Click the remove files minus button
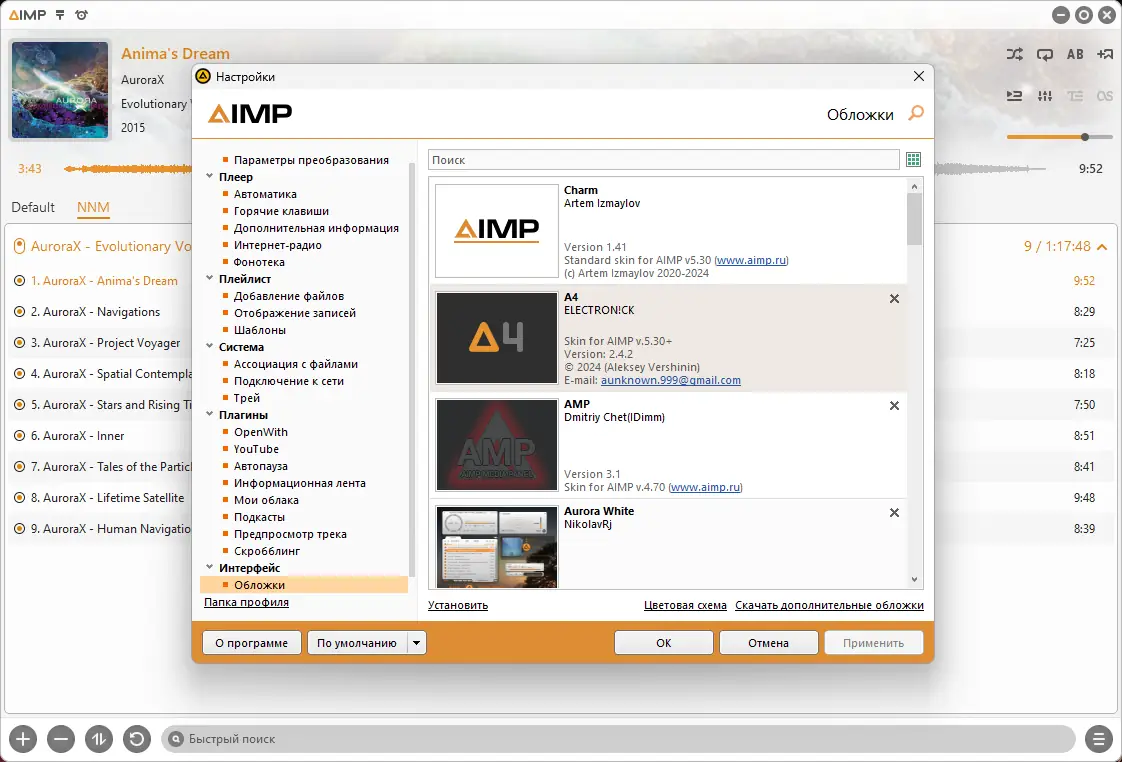Image resolution: width=1122 pixels, height=762 pixels. pos(61,739)
